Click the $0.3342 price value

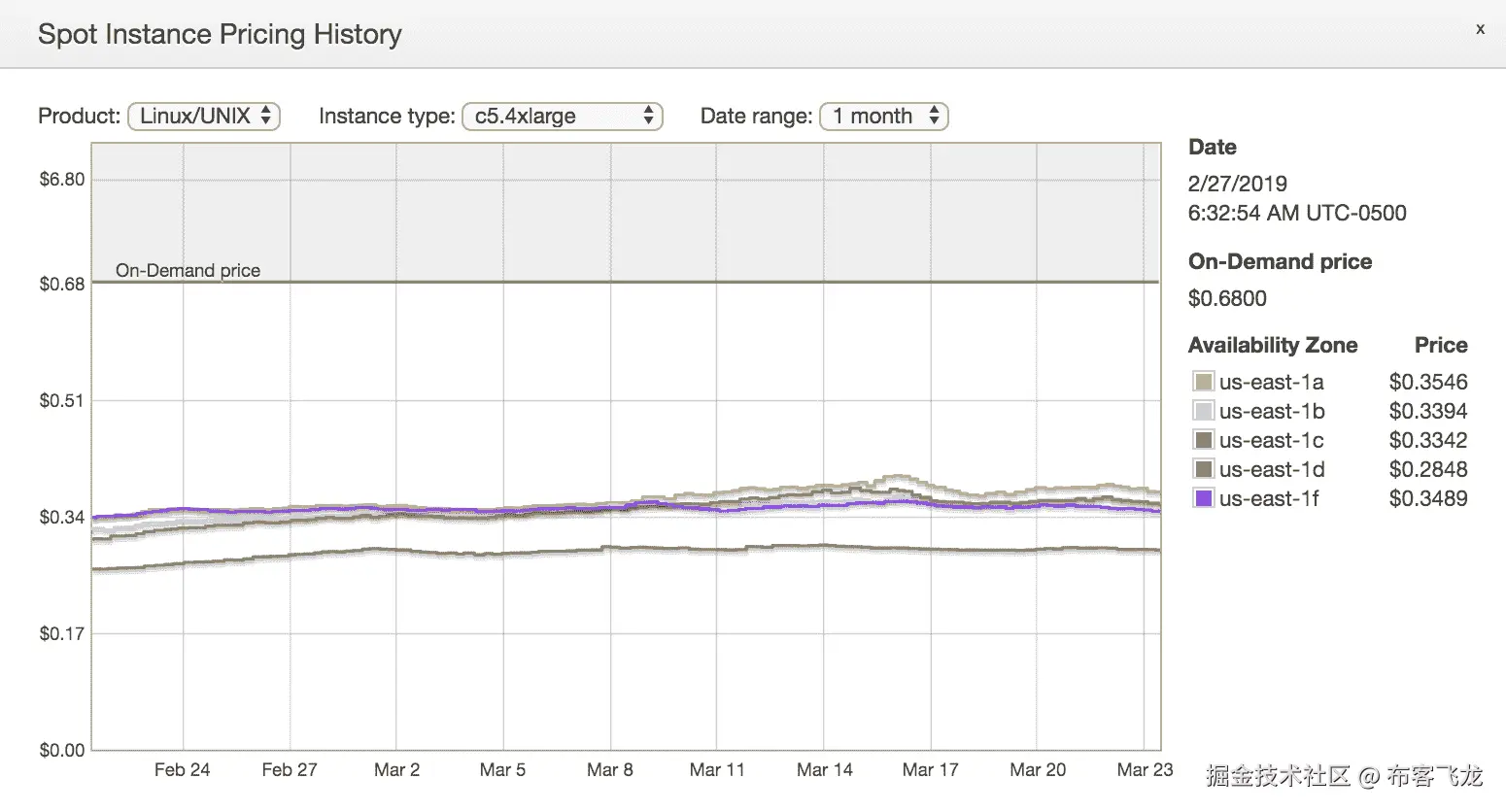1428,440
